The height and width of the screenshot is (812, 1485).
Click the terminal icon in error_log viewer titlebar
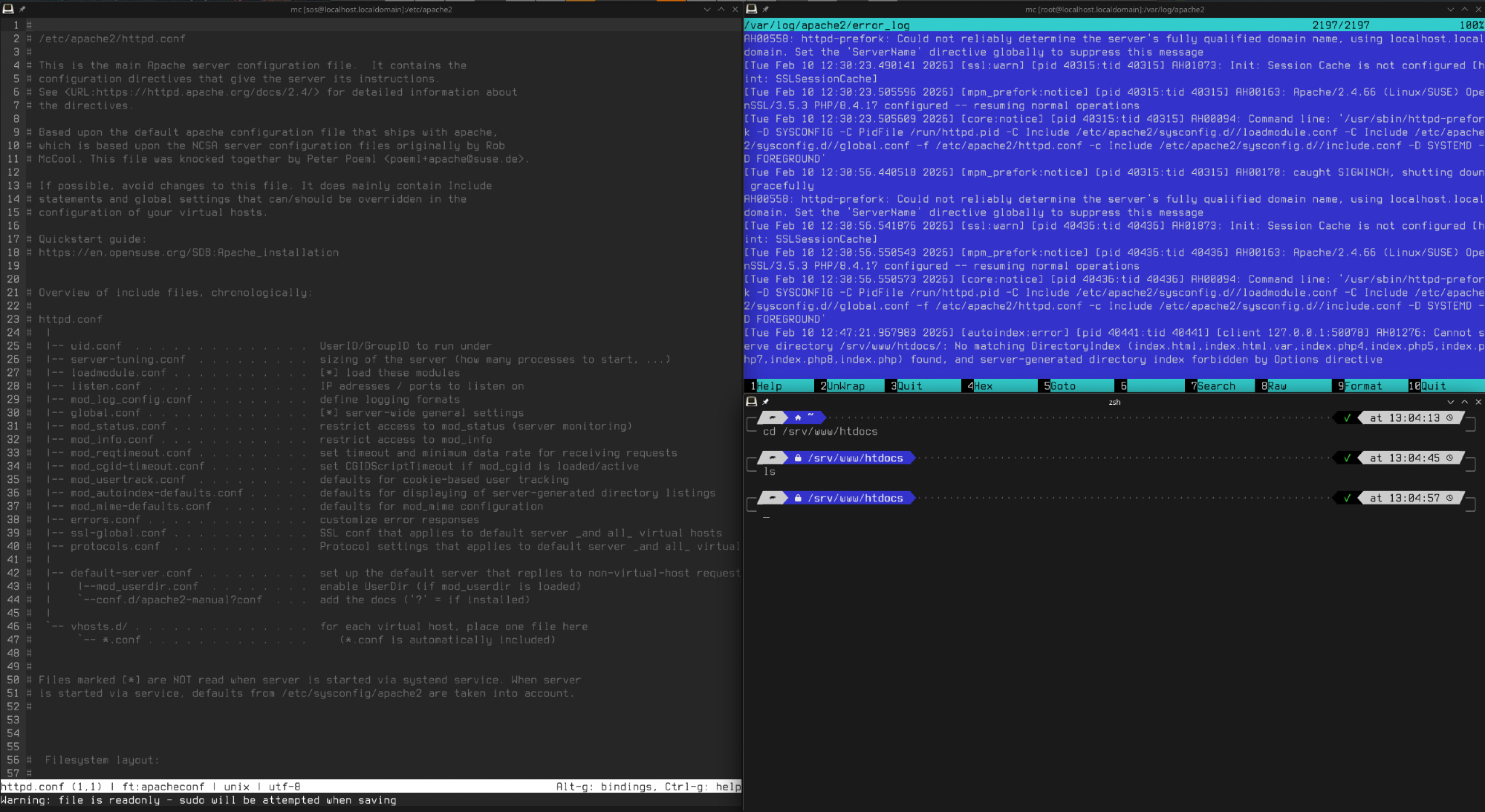coord(751,10)
